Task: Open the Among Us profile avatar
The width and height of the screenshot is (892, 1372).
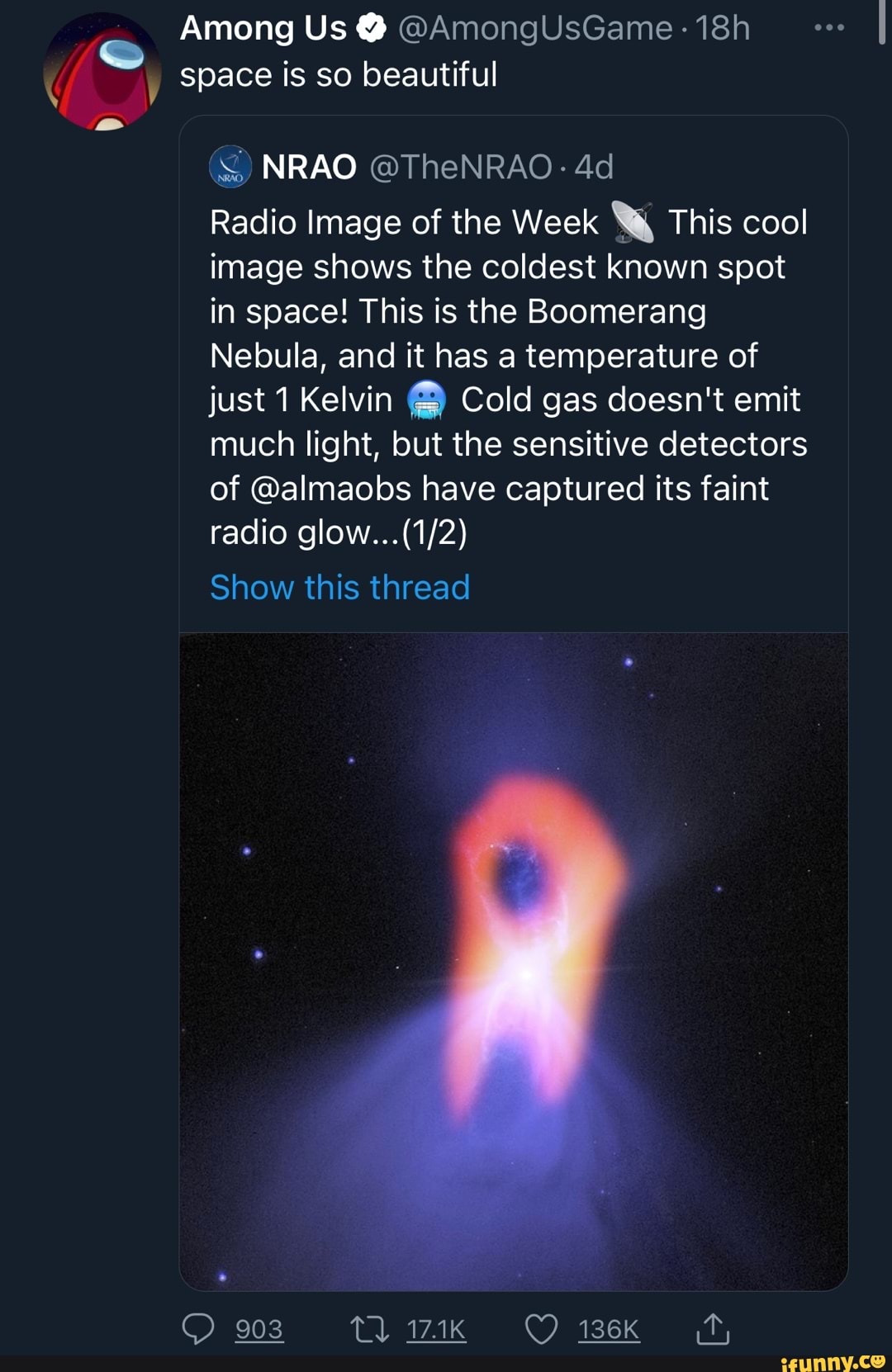Action: (102, 72)
